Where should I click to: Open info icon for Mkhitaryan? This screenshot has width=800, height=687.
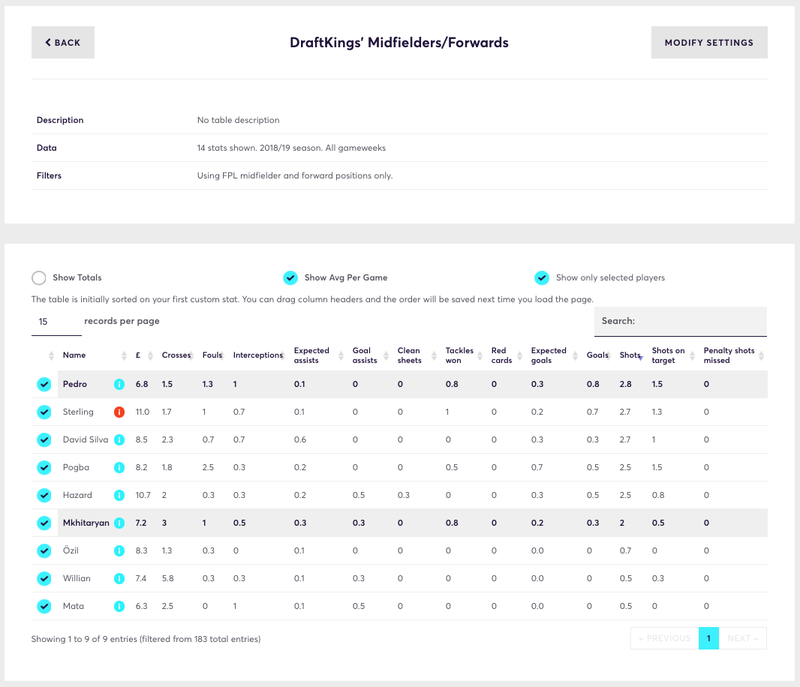tap(119, 523)
